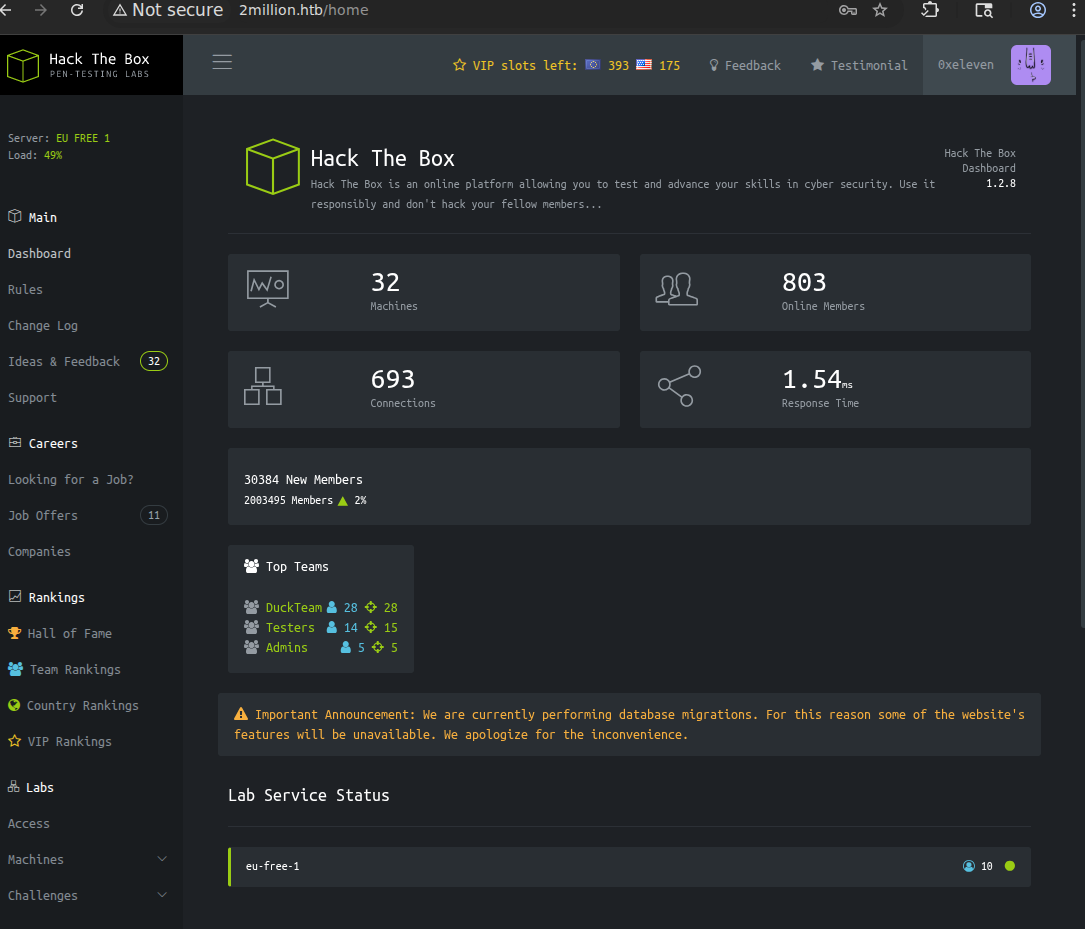Image resolution: width=1085 pixels, height=929 pixels.
Task: Open the 0xeleven user avatar
Action: (x=1030, y=65)
